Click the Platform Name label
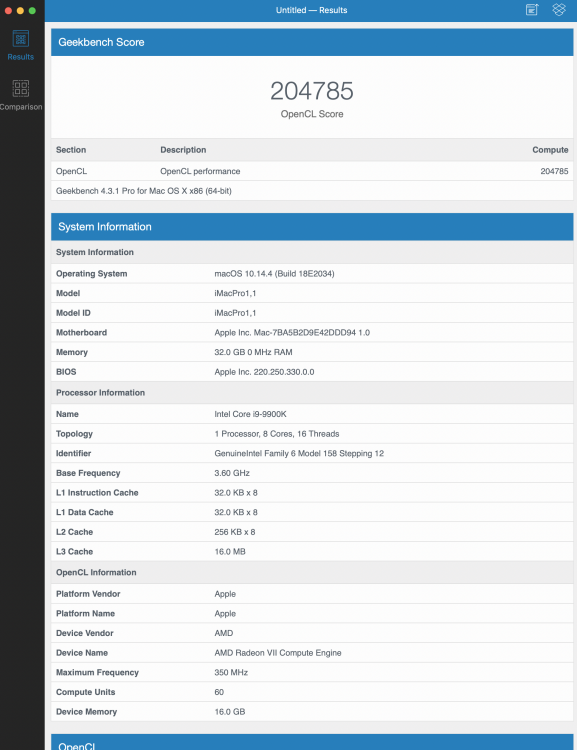The image size is (577, 750). click(x=85, y=613)
